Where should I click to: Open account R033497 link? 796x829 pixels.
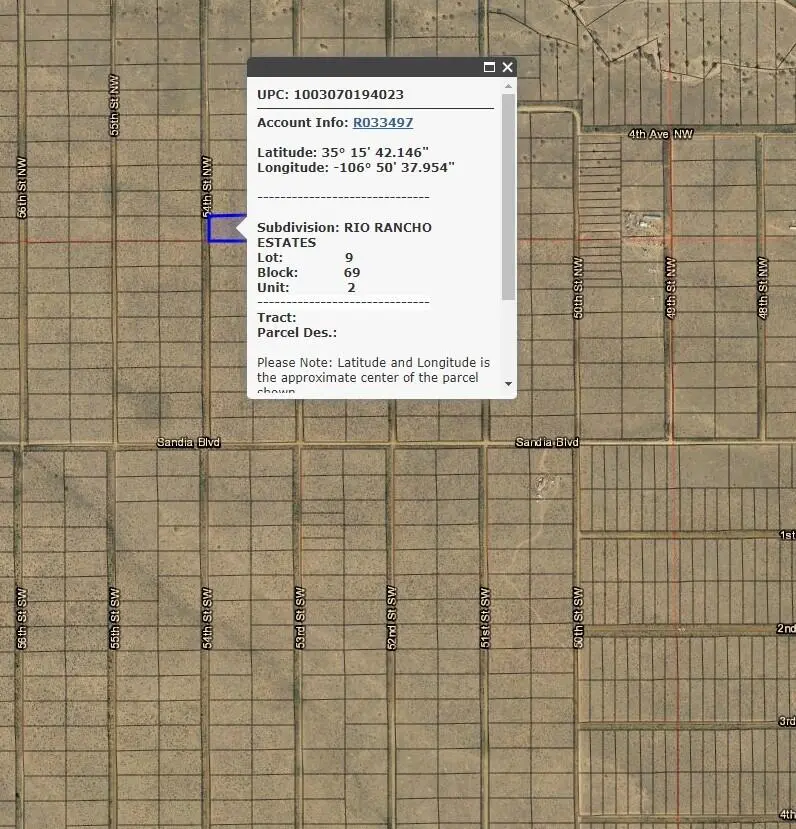point(382,123)
